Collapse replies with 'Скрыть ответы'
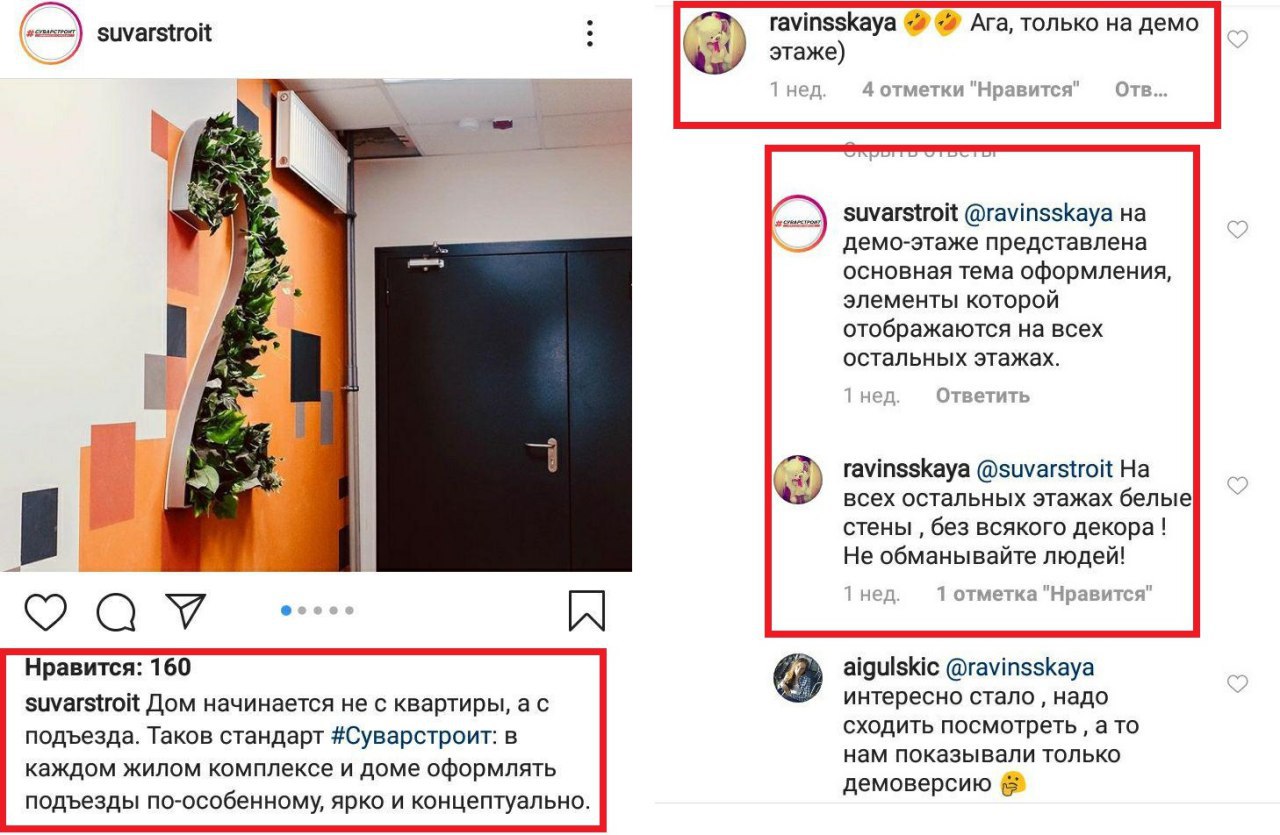 pos(920,152)
